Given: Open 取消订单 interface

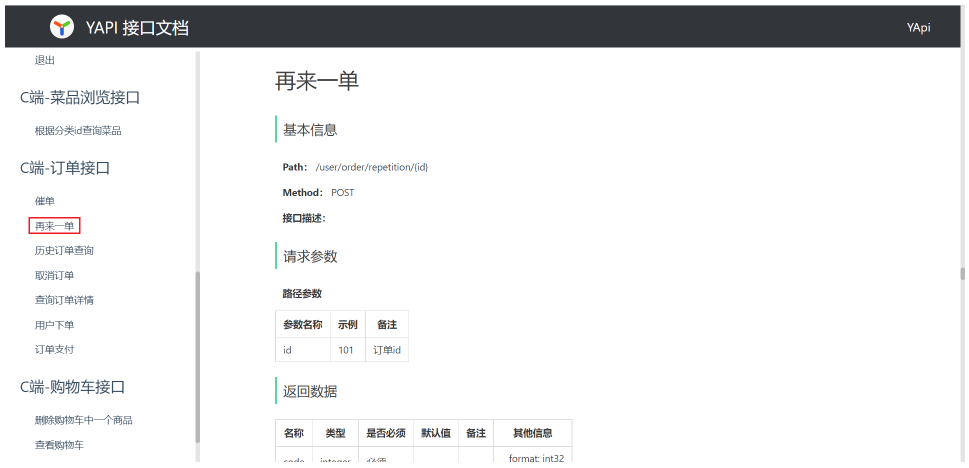Looking at the screenshot, I should pos(54,275).
